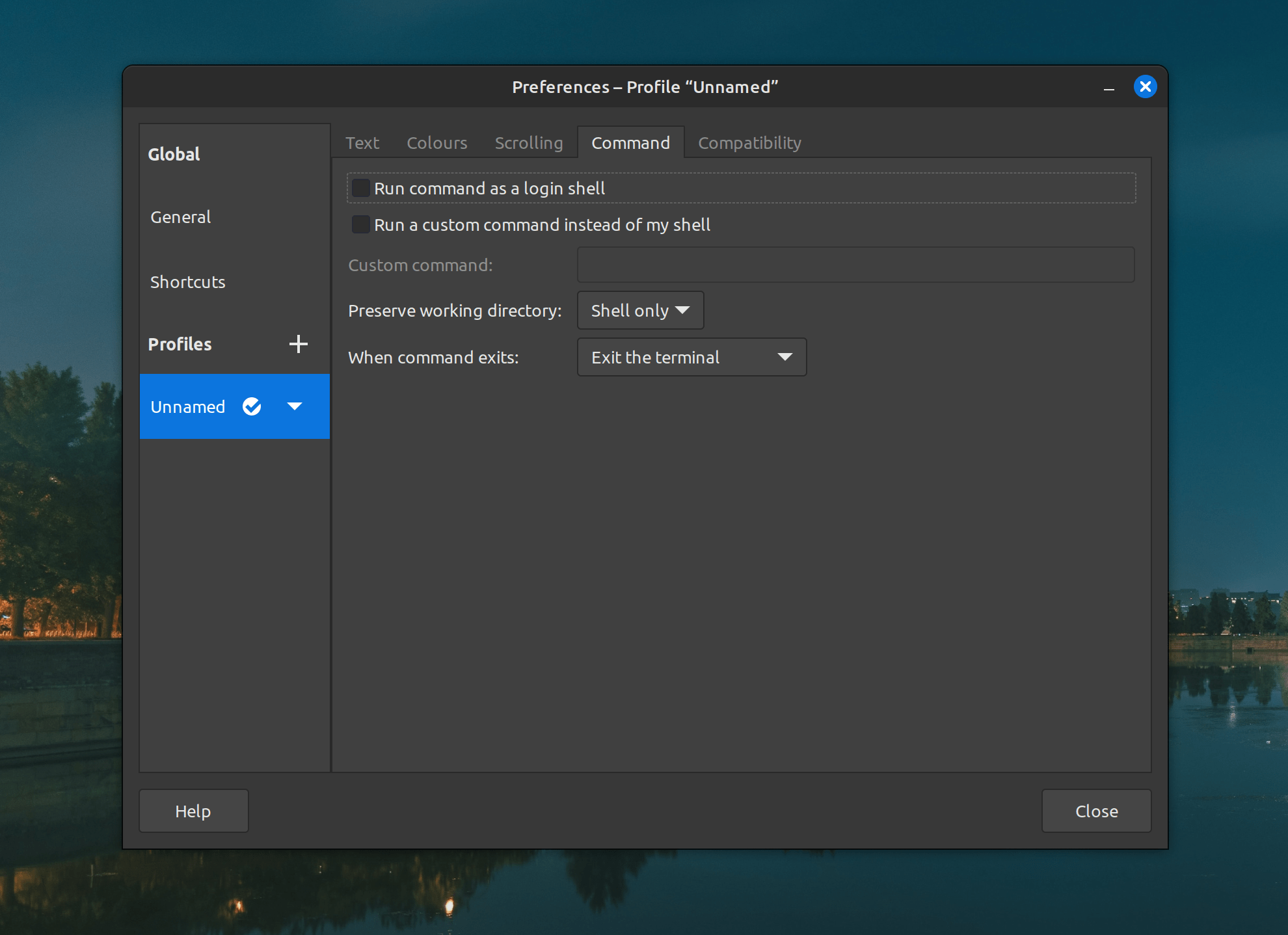Click the Help button
The image size is (1288, 935).
193,811
